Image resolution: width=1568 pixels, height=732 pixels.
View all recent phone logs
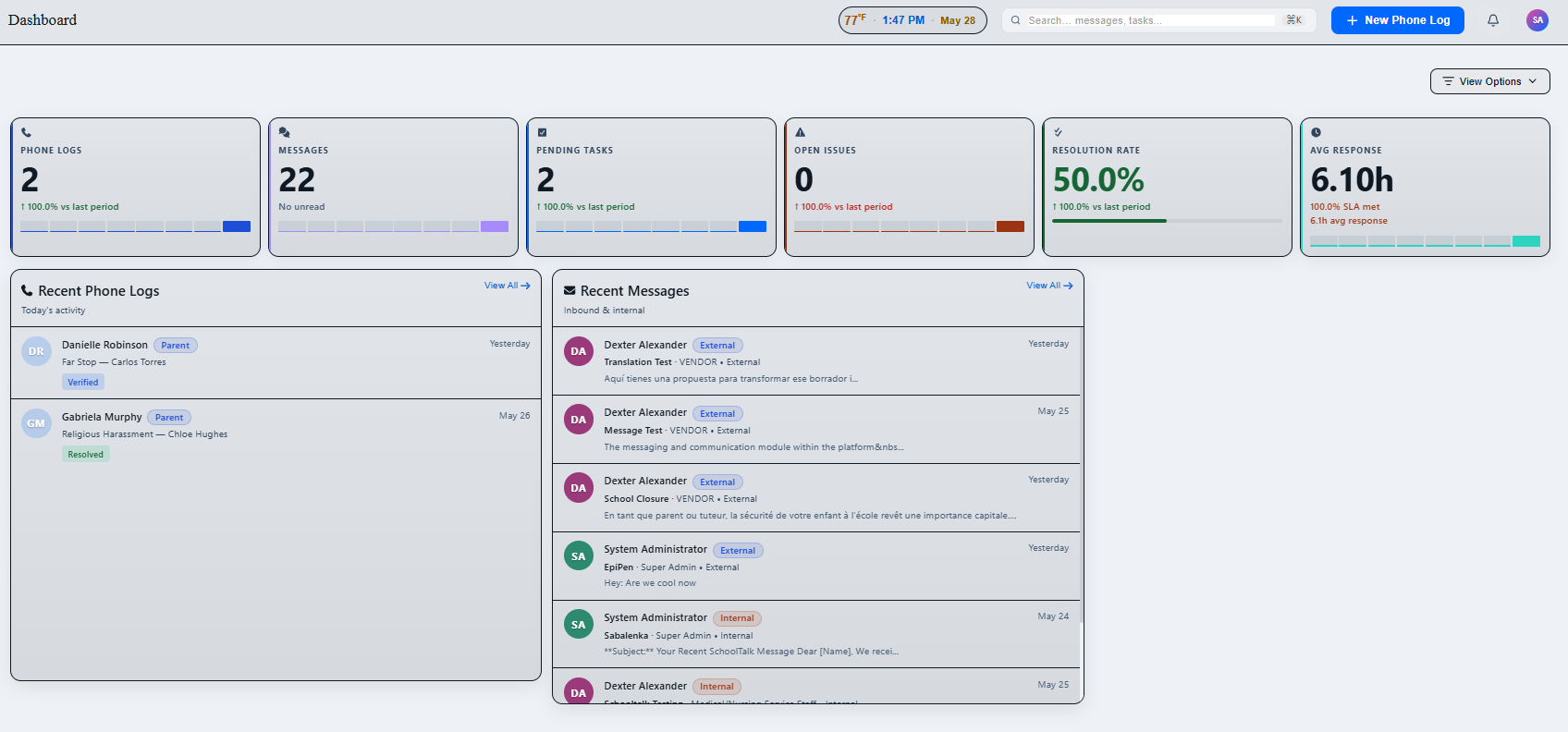(x=507, y=286)
